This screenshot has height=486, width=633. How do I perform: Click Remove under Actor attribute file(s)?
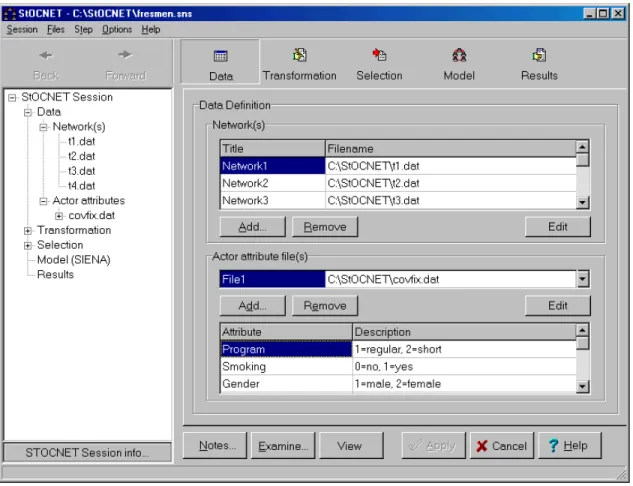click(x=325, y=306)
